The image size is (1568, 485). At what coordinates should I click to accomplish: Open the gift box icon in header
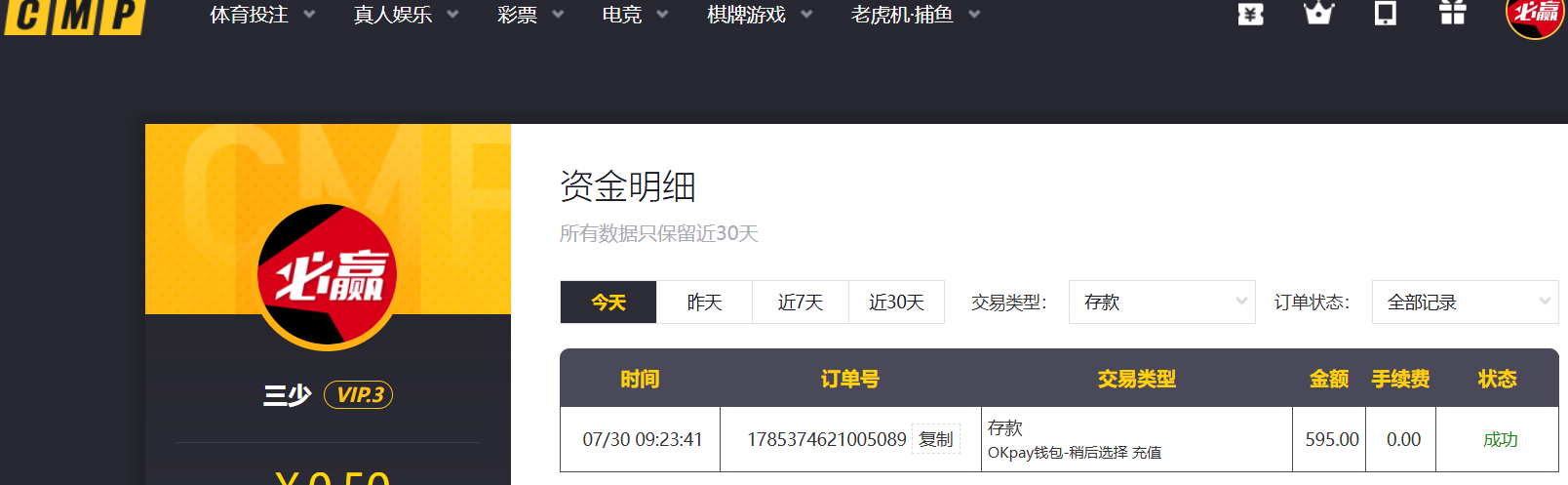tap(1453, 13)
